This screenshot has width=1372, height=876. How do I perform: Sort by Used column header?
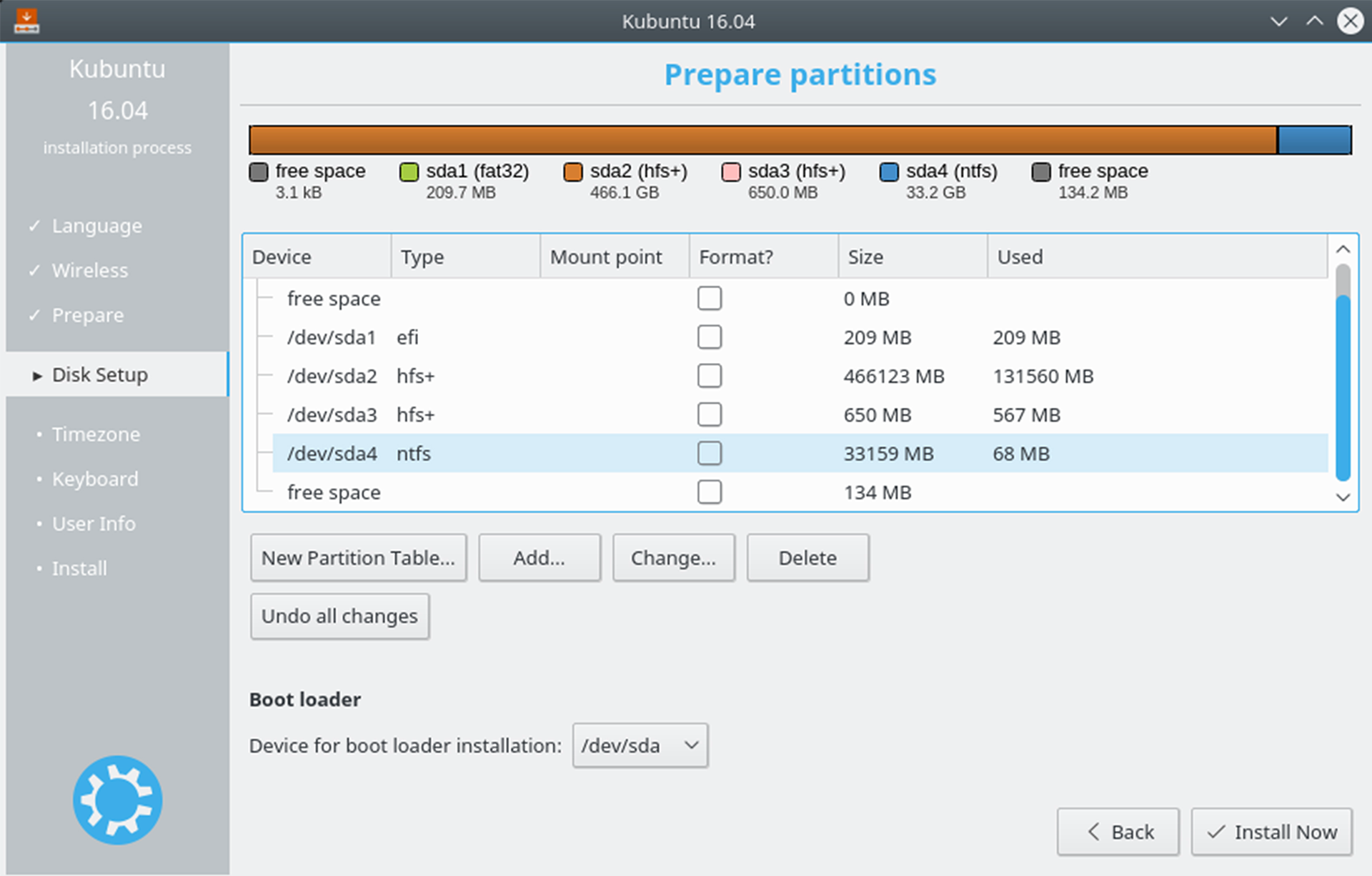(1158, 257)
